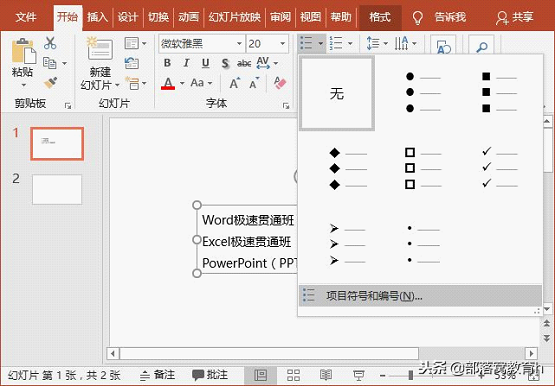Expand the Font Color dropdown arrow
Image resolution: width=555 pixels, height=386 pixels.
tap(182, 83)
